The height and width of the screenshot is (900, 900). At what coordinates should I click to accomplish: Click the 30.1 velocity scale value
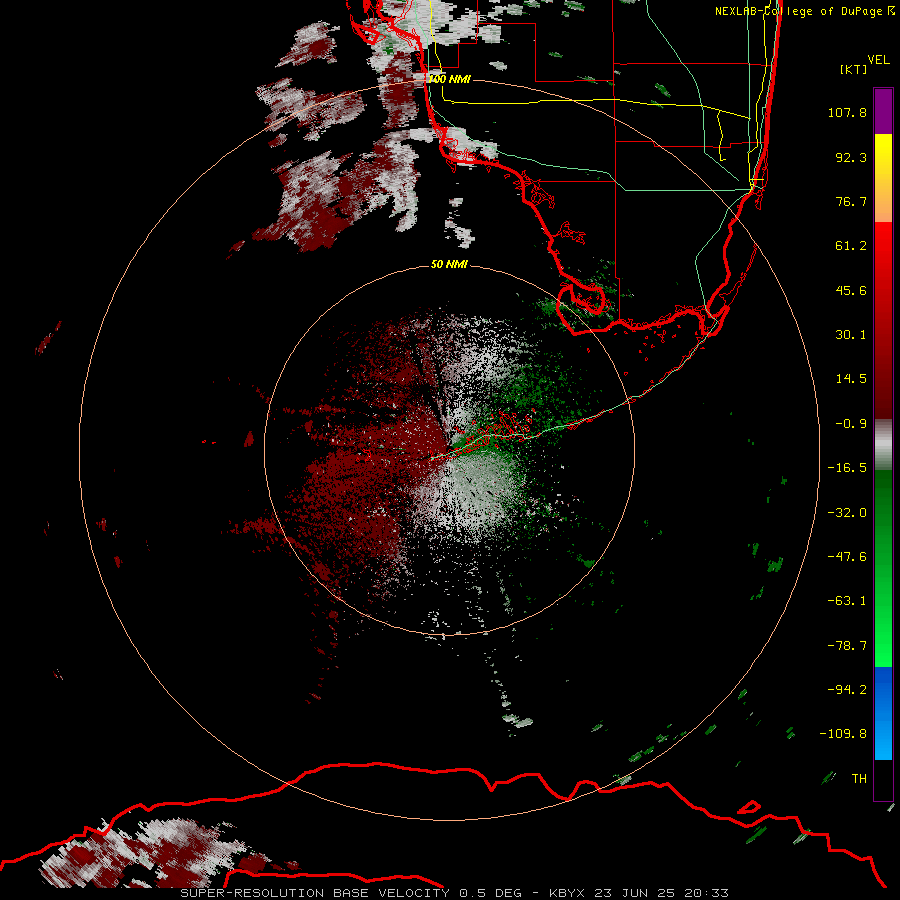(851, 335)
